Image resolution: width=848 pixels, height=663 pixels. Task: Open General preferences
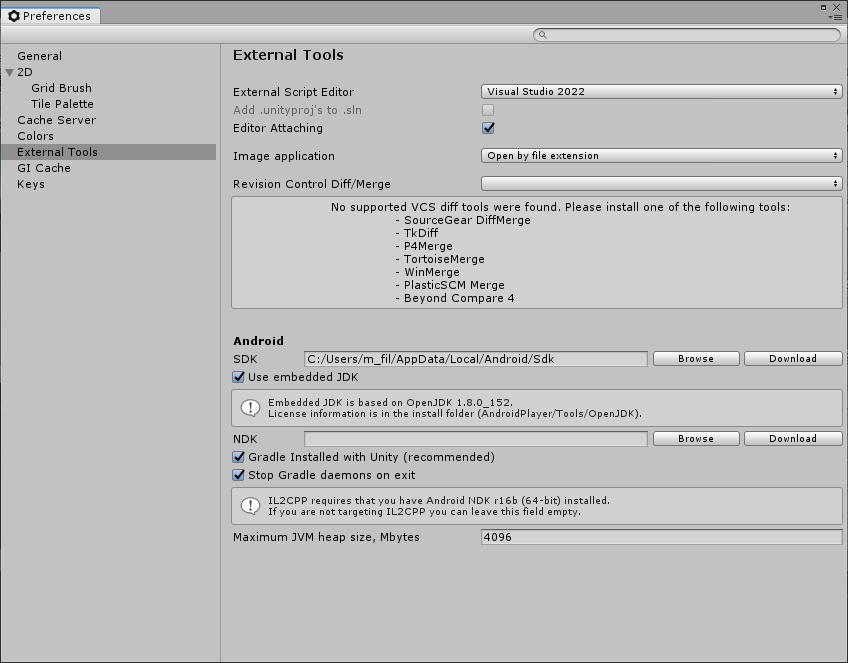click(x=39, y=56)
